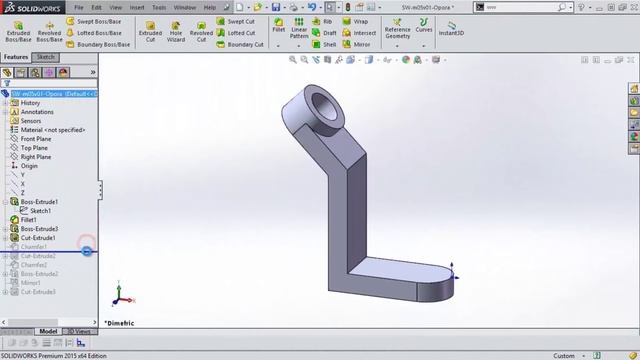This screenshot has height=360, width=640.
Task: Toggle the Instant3D mode
Action: pos(451,28)
